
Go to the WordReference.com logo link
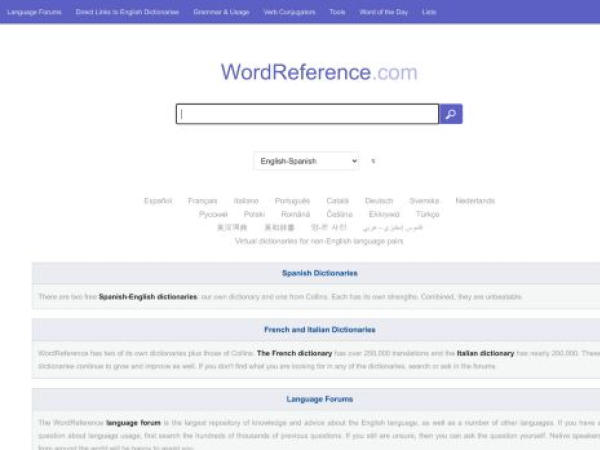(x=319, y=72)
